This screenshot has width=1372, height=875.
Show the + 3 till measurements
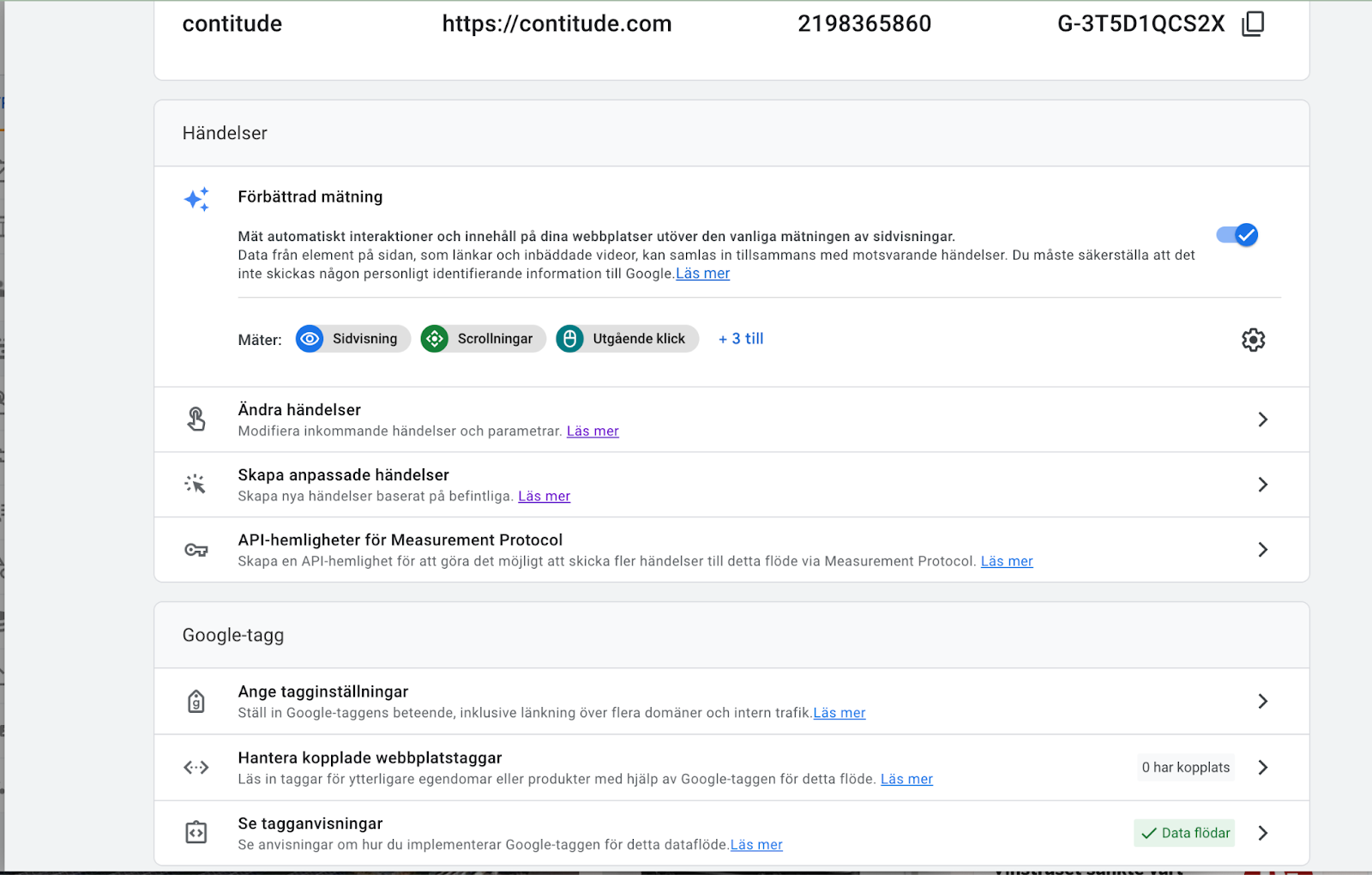741,339
